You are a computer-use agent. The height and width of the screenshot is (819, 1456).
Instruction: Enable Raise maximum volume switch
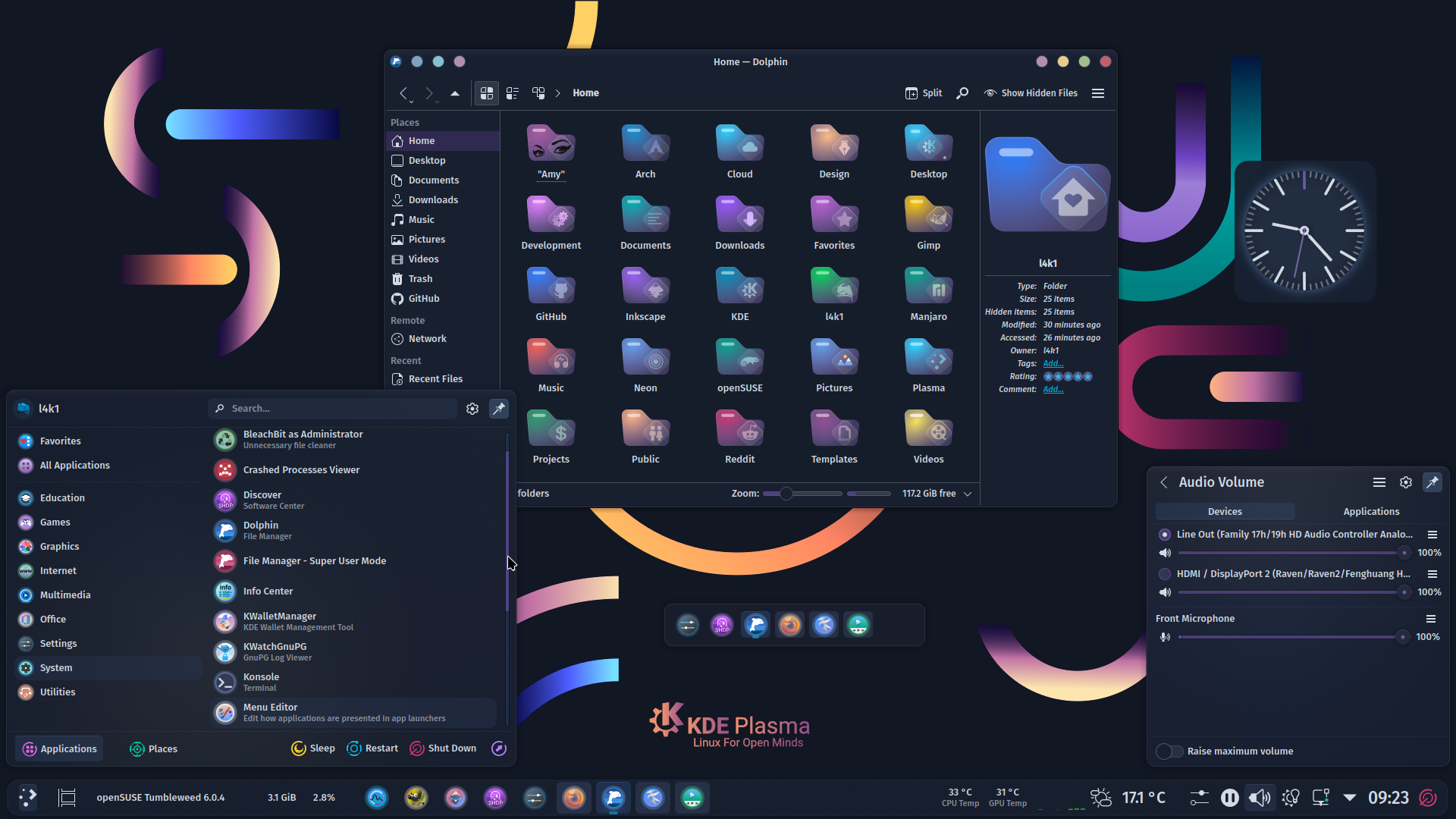1169,752
